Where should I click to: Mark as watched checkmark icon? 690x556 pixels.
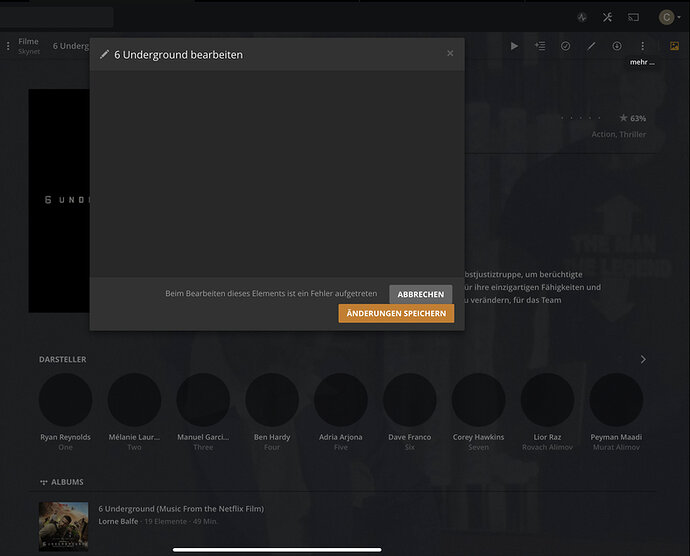[x=565, y=46]
